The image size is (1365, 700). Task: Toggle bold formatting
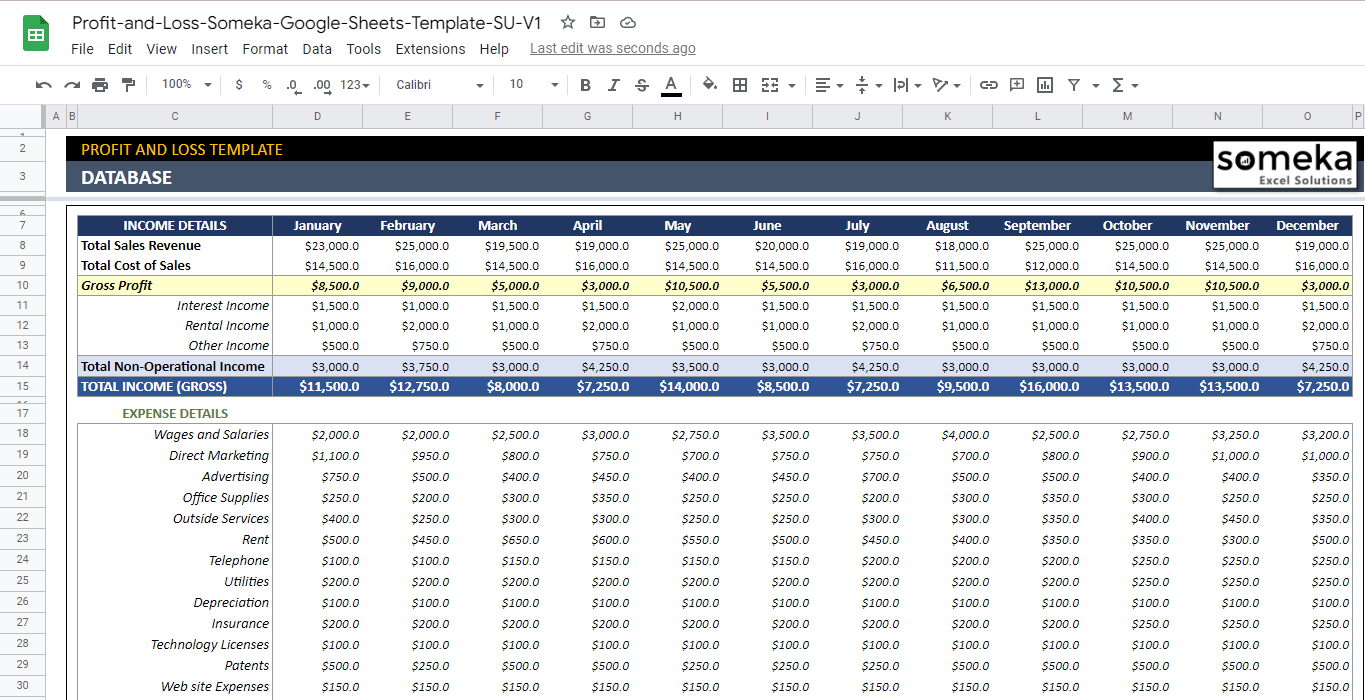pyautogui.click(x=586, y=85)
